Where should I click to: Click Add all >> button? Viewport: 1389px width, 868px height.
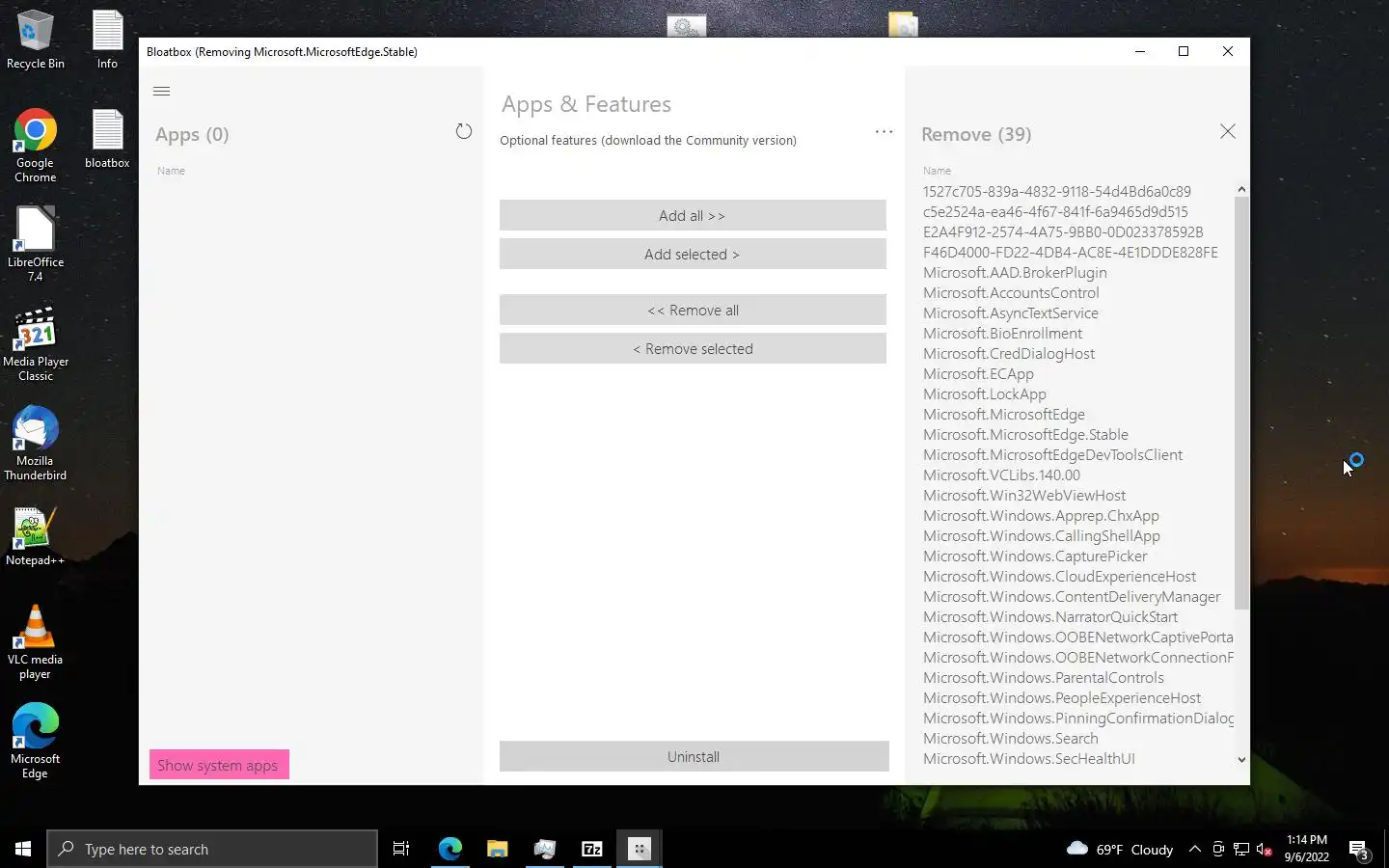tap(693, 215)
